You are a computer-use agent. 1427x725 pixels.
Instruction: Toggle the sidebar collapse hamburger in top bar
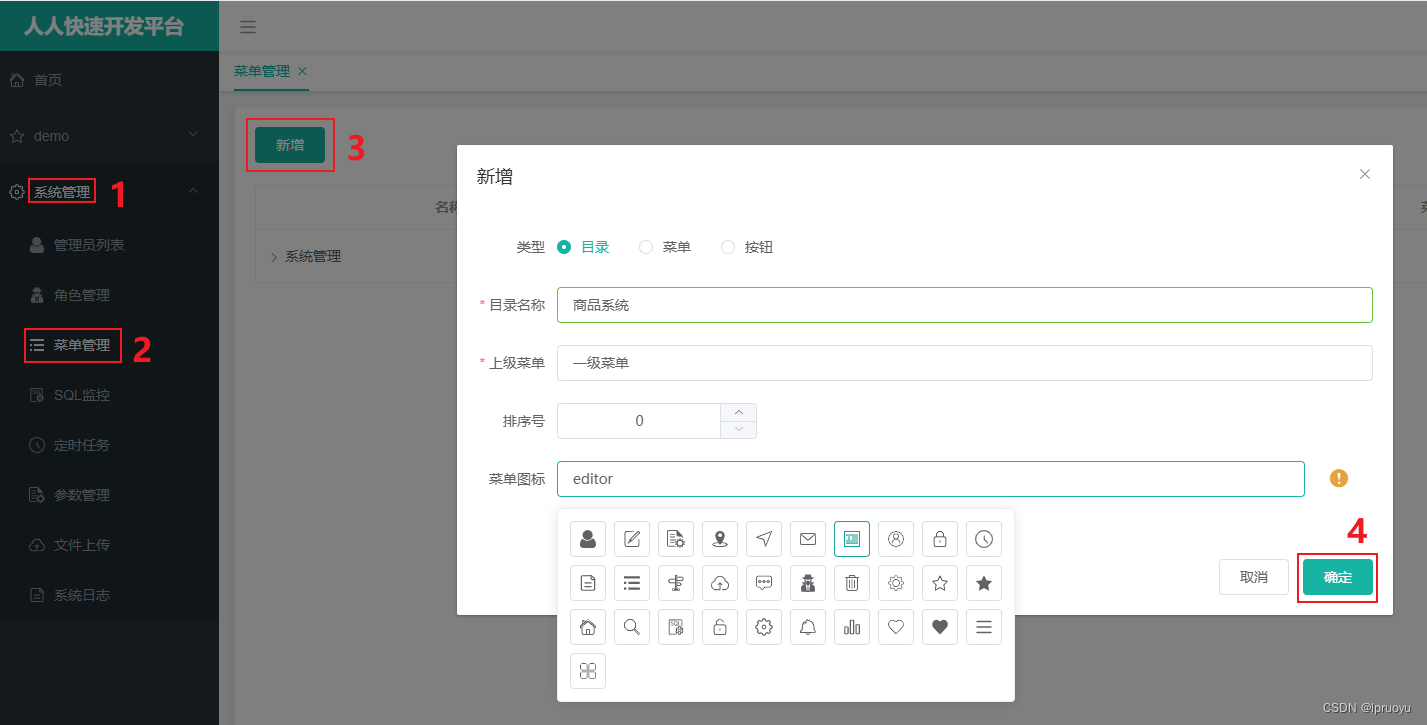point(248,27)
